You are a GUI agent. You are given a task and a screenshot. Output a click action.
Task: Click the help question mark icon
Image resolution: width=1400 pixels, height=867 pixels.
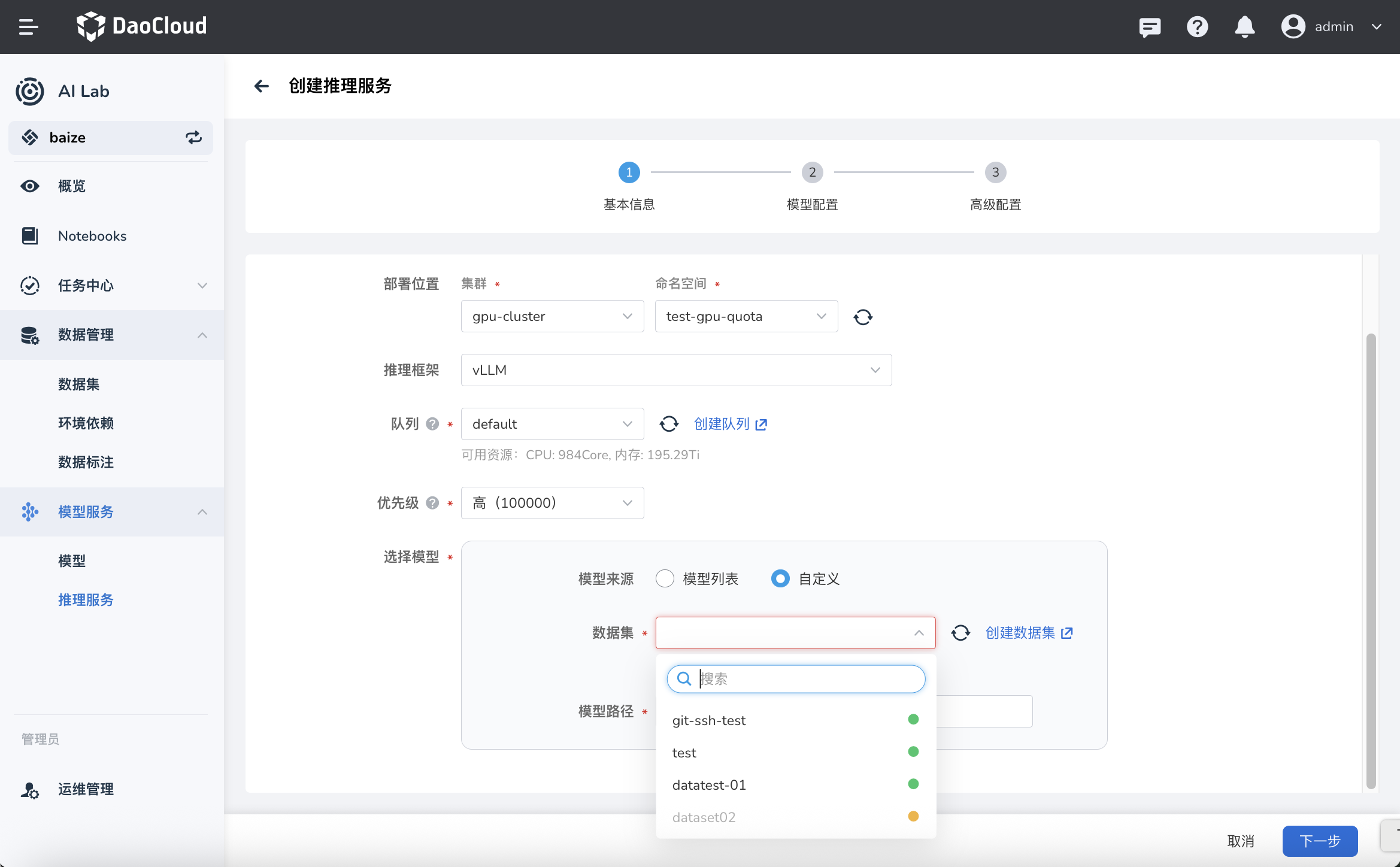point(1197,27)
